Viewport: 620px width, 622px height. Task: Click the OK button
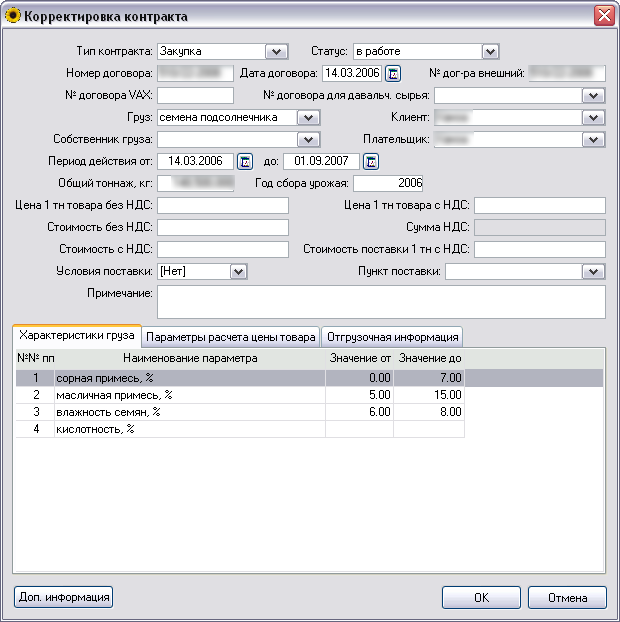(481, 598)
